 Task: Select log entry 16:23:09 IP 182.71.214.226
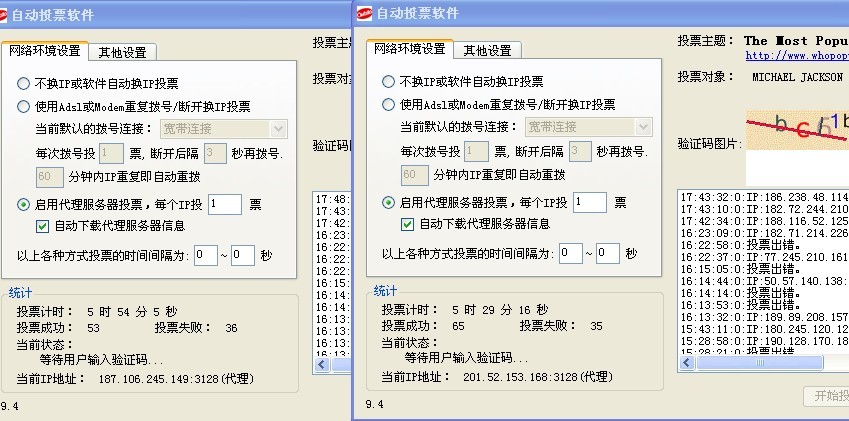click(x=764, y=233)
